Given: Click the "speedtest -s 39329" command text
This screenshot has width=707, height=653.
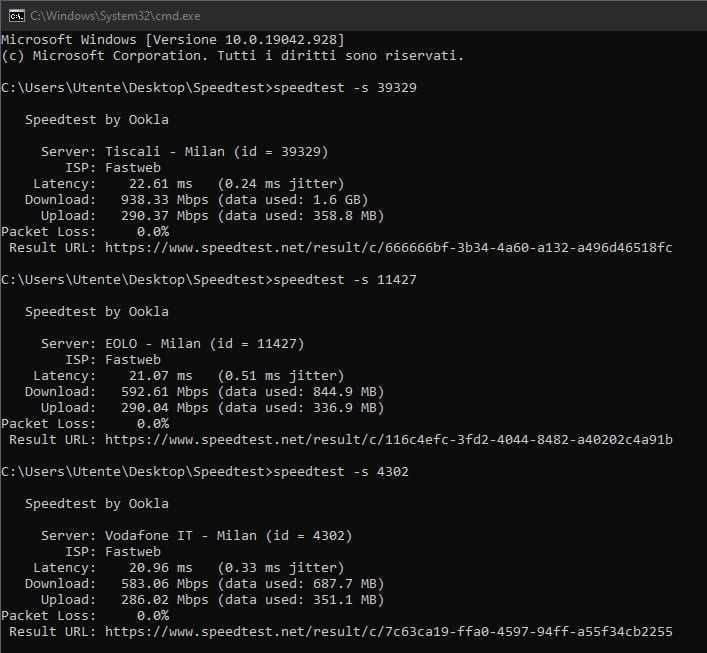Looking at the screenshot, I should click(344, 87).
